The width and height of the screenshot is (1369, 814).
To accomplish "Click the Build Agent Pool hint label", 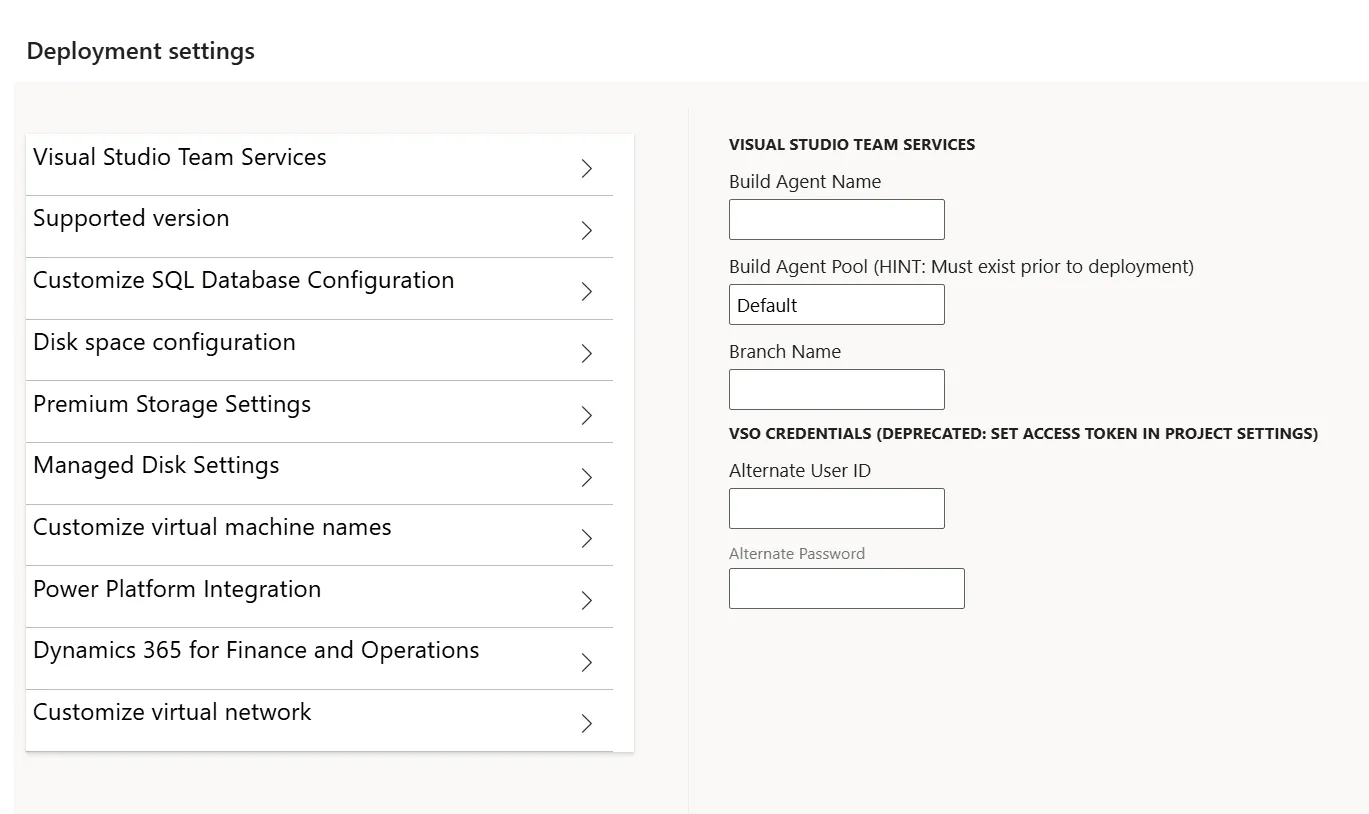I will point(961,267).
